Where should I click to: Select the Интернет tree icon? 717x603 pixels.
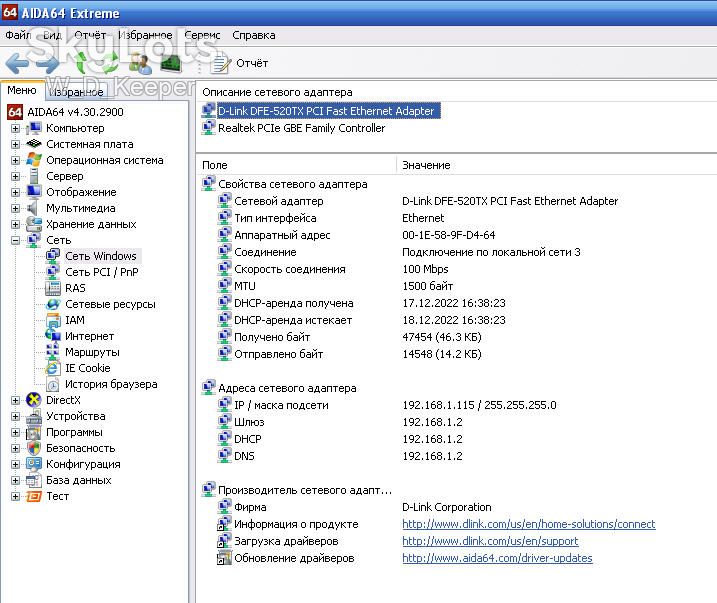coord(53,336)
